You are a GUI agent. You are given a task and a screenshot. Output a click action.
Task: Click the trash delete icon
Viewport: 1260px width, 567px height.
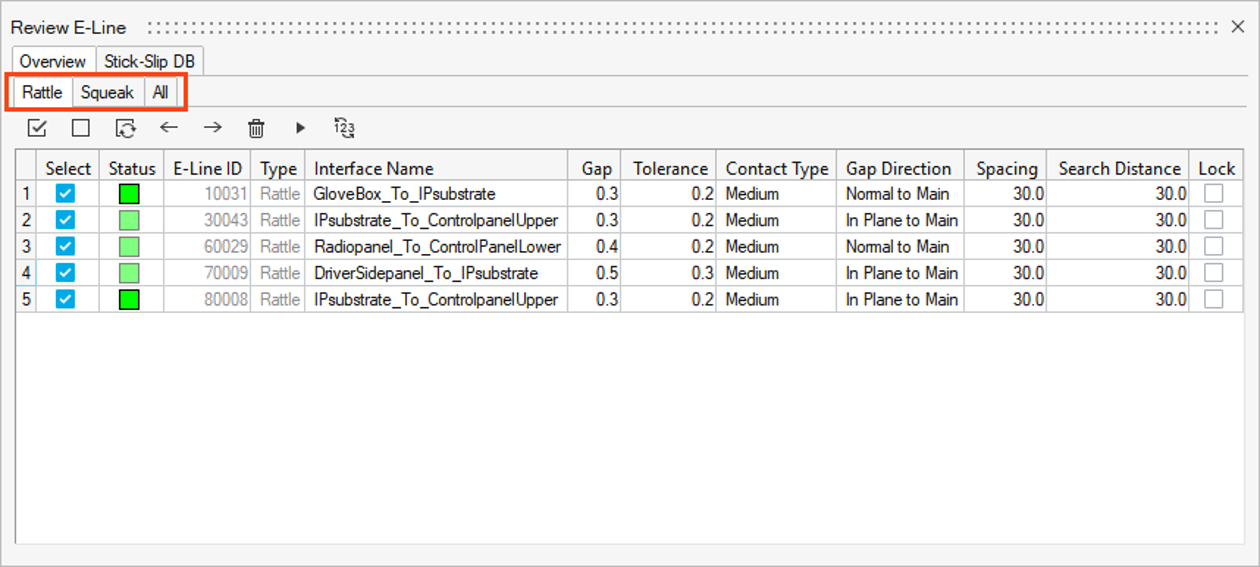[256, 128]
